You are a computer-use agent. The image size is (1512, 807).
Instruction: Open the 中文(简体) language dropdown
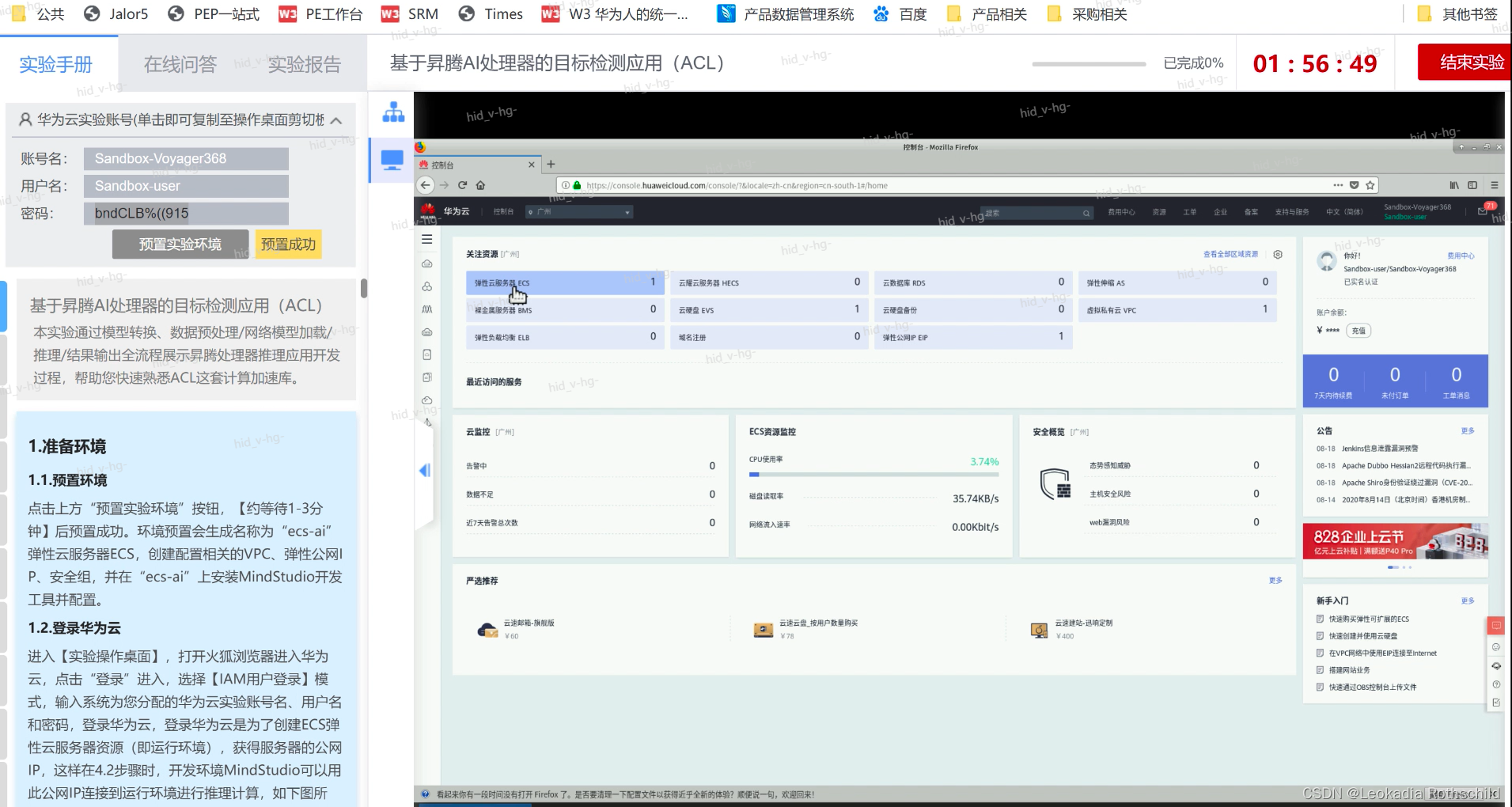coord(1344,212)
